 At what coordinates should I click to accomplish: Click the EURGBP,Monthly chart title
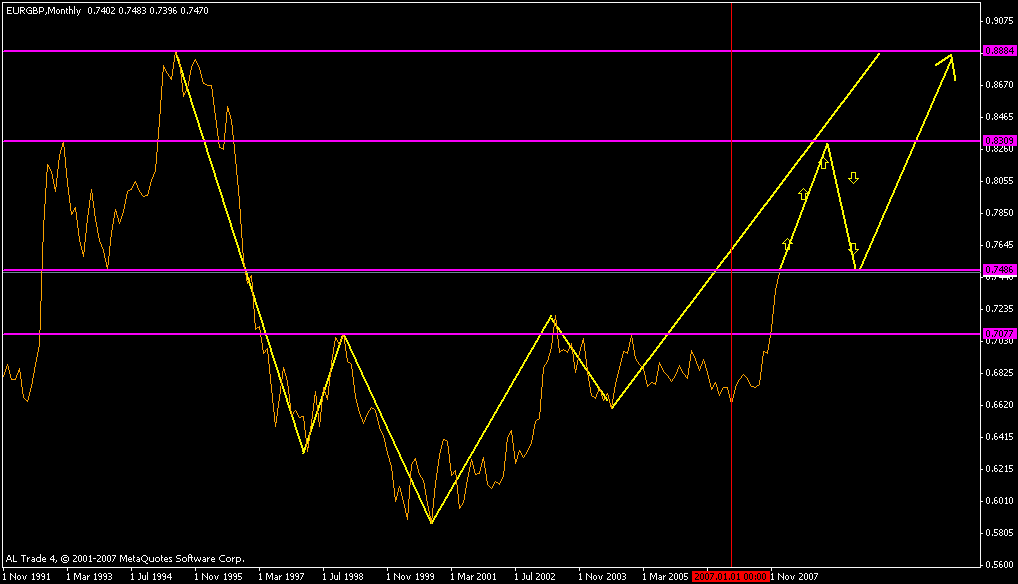click(43, 11)
